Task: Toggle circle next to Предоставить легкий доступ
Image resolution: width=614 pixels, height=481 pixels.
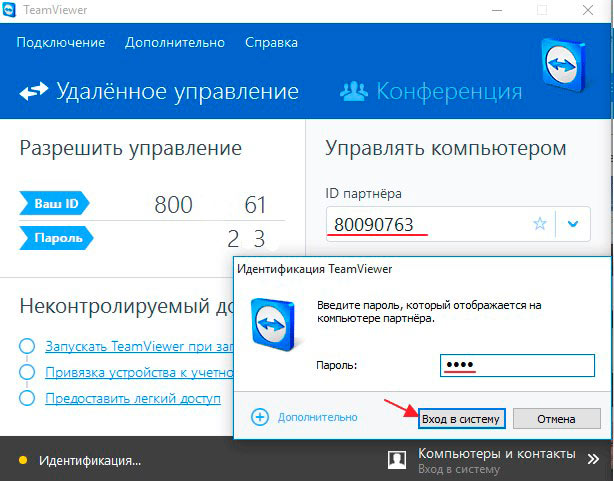Action: point(27,398)
